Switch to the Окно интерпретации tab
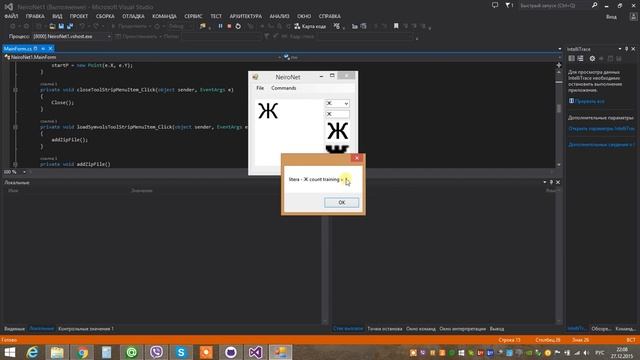The width and height of the screenshot is (640, 360). tap(462, 329)
